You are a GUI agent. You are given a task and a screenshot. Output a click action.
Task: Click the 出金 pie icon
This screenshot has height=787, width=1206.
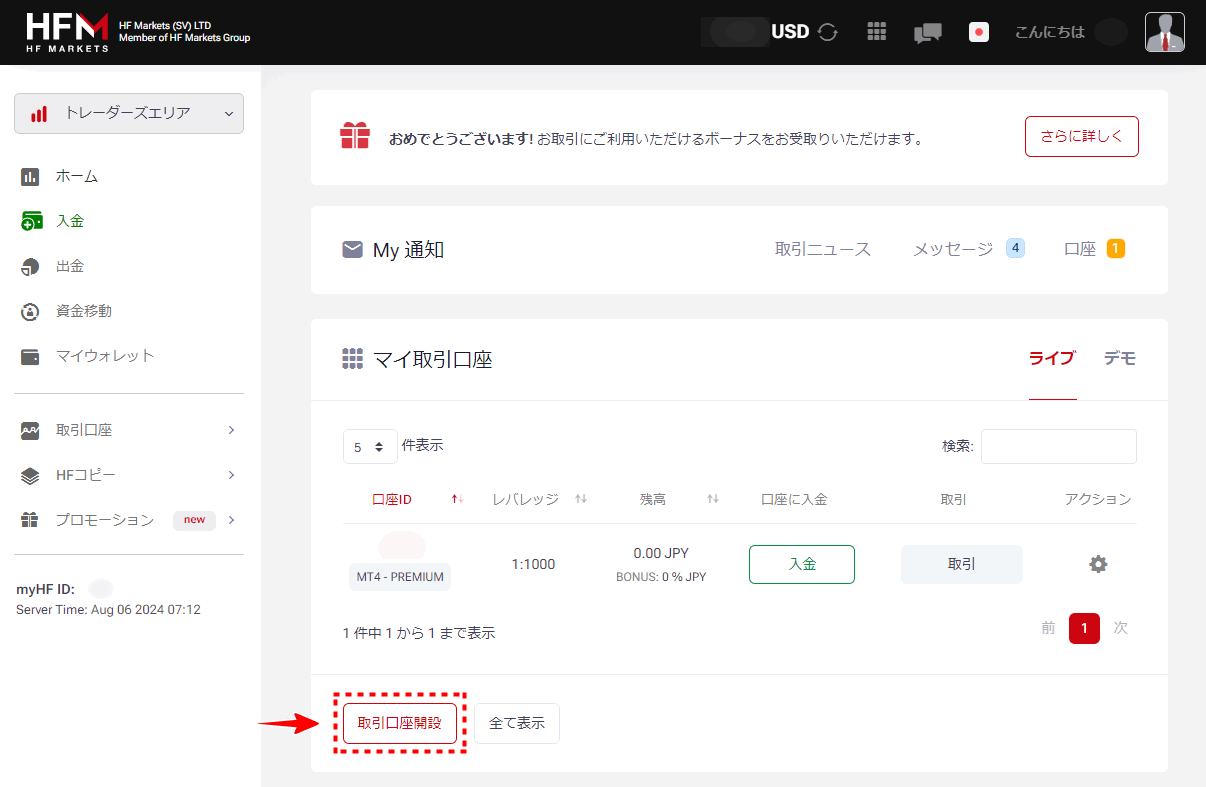[30, 267]
